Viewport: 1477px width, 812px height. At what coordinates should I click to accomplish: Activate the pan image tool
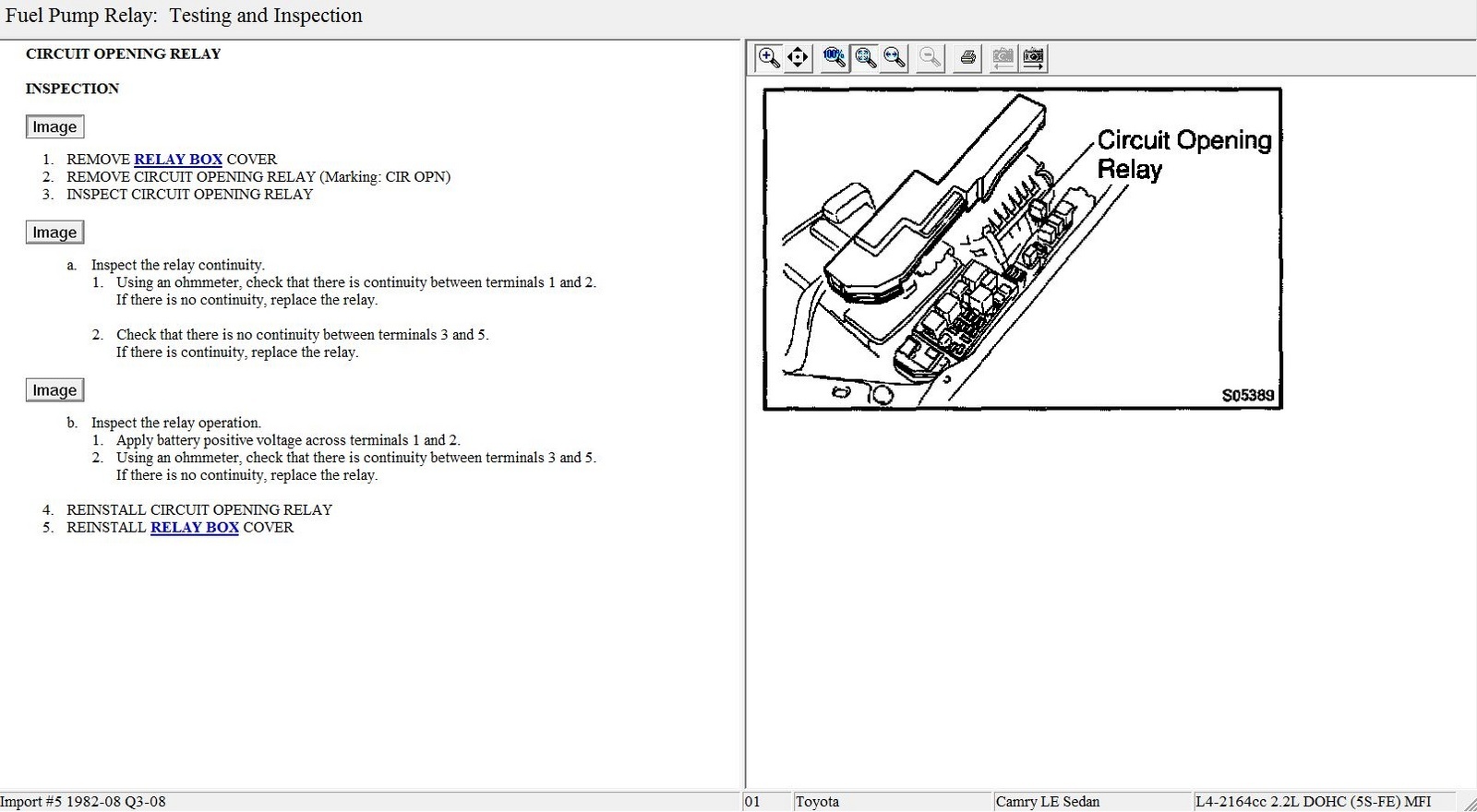798,58
